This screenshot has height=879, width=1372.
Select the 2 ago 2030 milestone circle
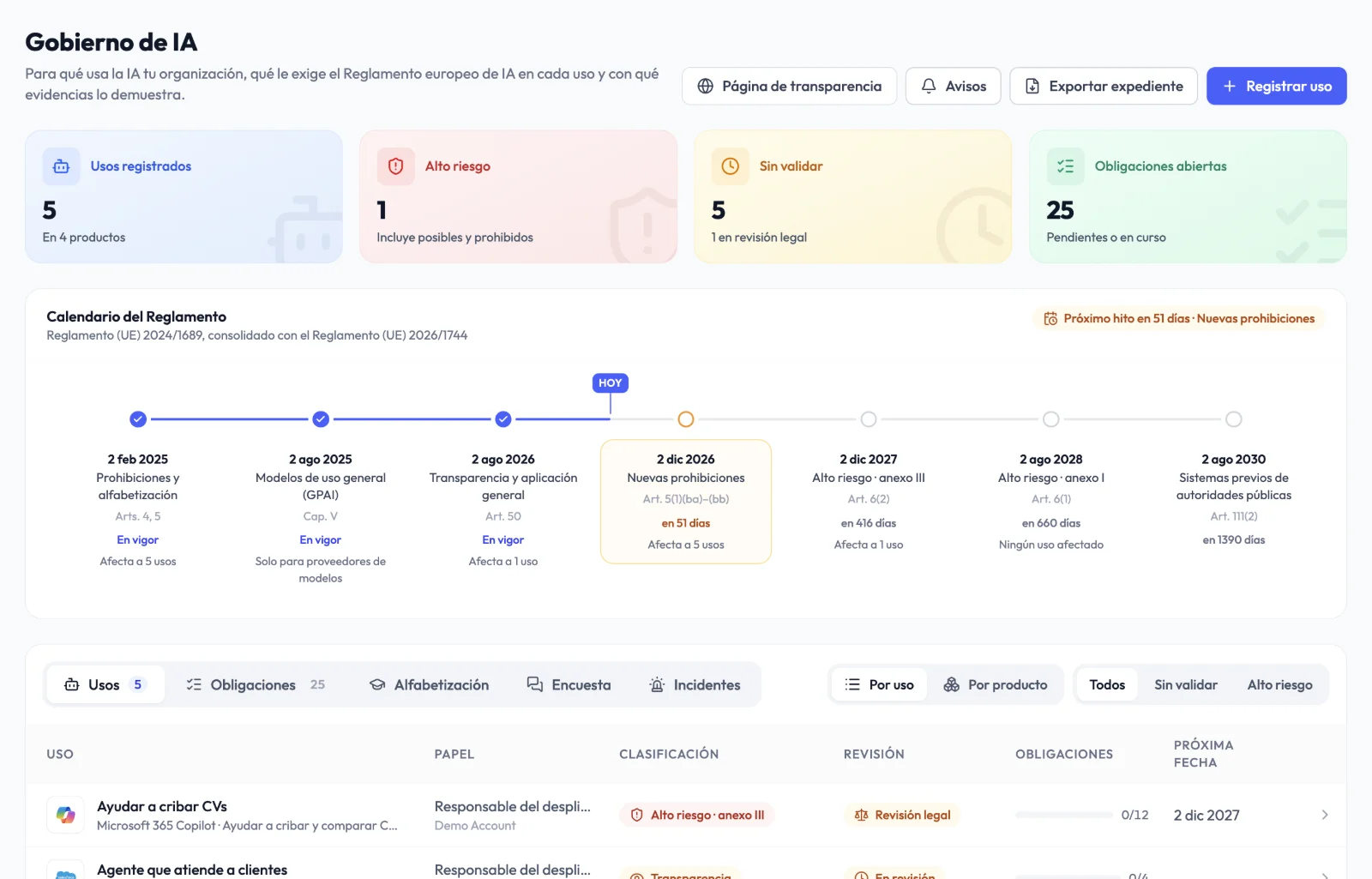[1234, 419]
